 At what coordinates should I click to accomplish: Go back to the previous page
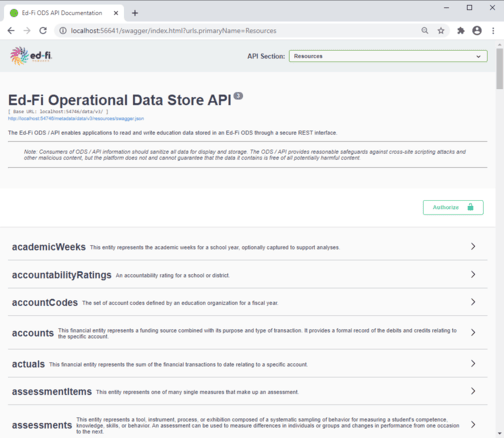[x=11, y=31]
